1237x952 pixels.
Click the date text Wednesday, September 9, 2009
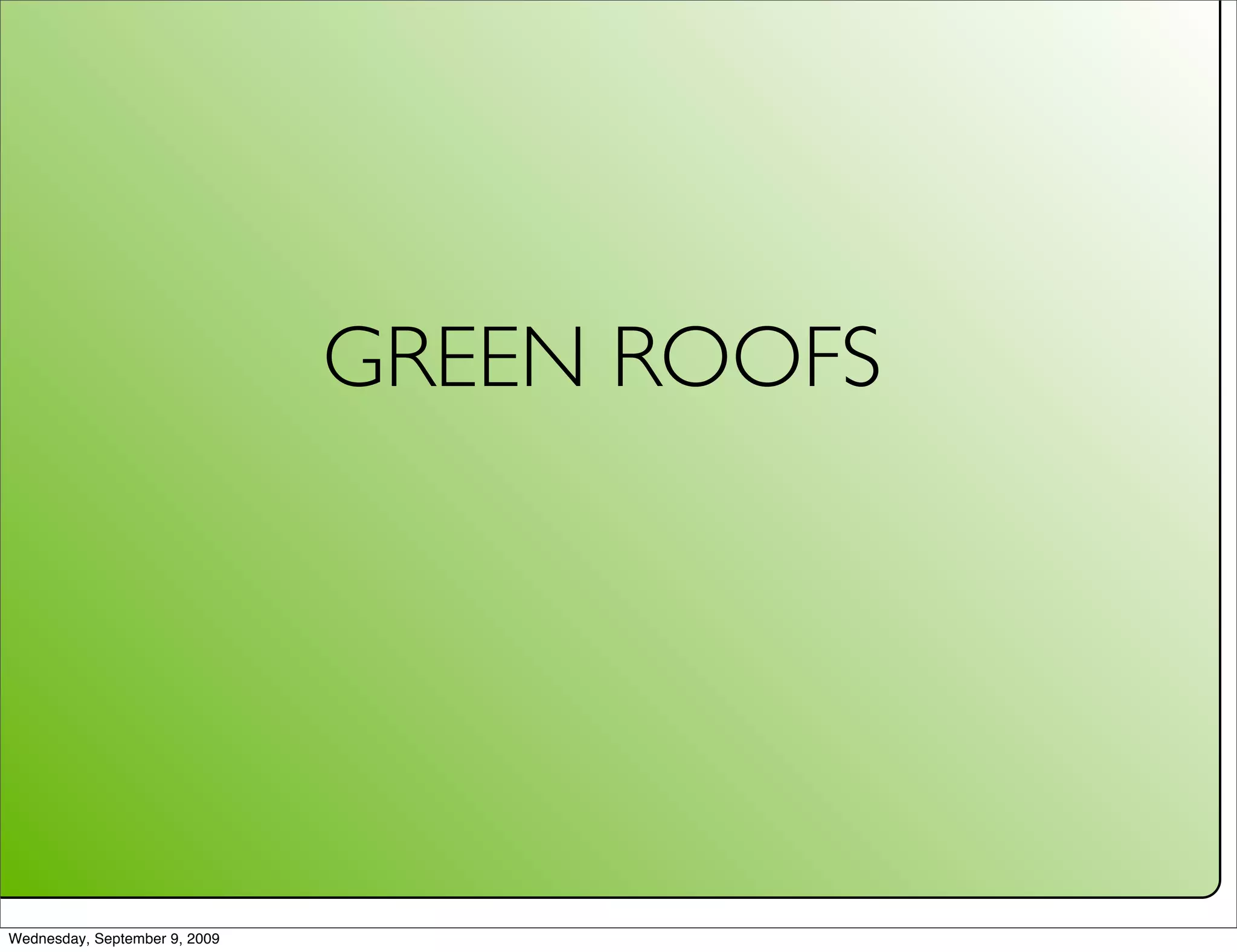115,939
